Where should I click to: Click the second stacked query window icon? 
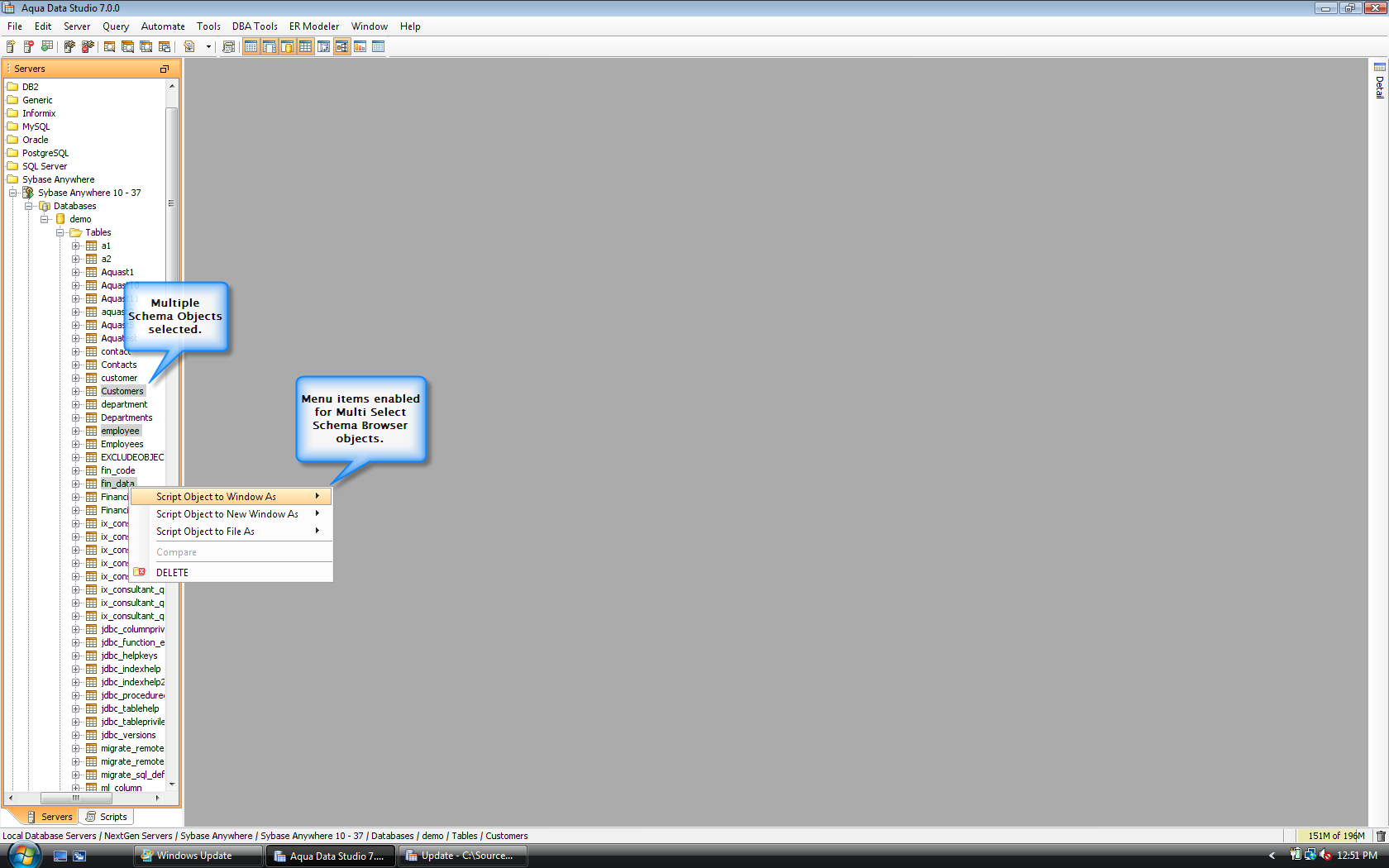pos(127,46)
